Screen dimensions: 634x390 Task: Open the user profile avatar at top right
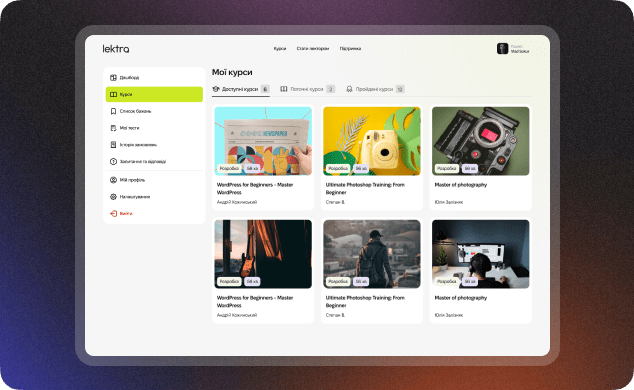pos(502,49)
